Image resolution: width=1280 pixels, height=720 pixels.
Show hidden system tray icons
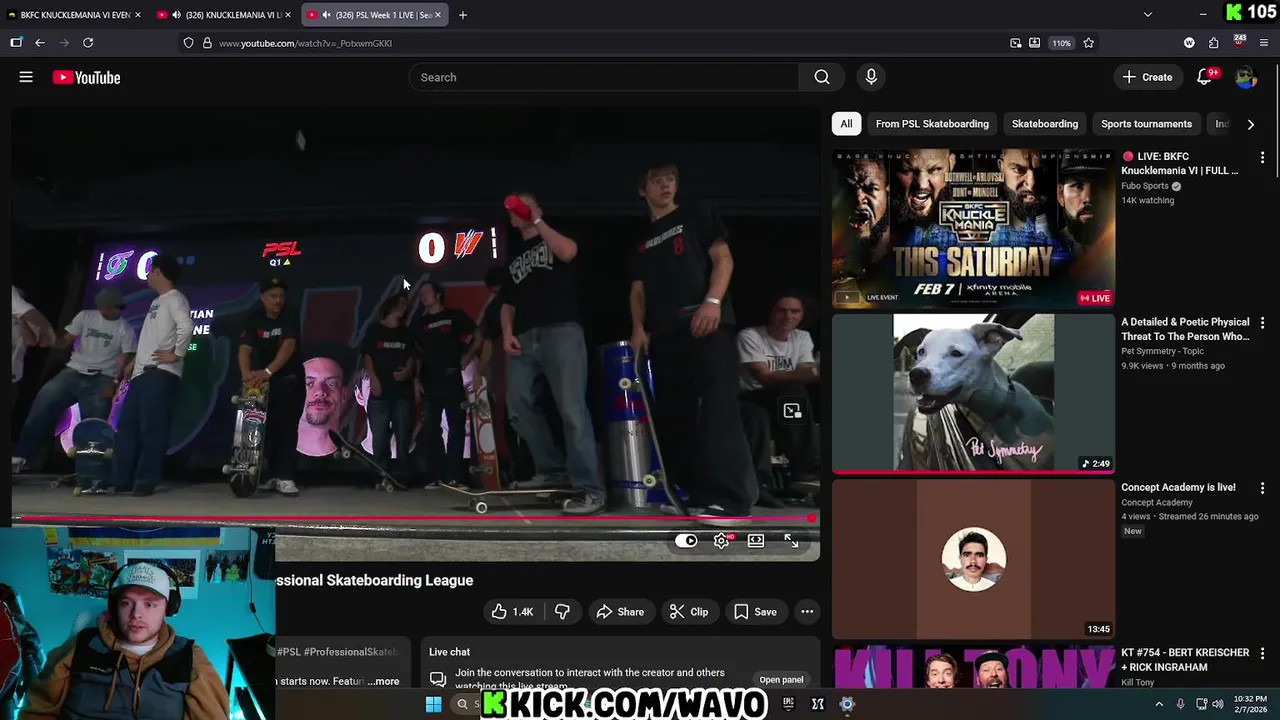pyautogui.click(x=1159, y=704)
